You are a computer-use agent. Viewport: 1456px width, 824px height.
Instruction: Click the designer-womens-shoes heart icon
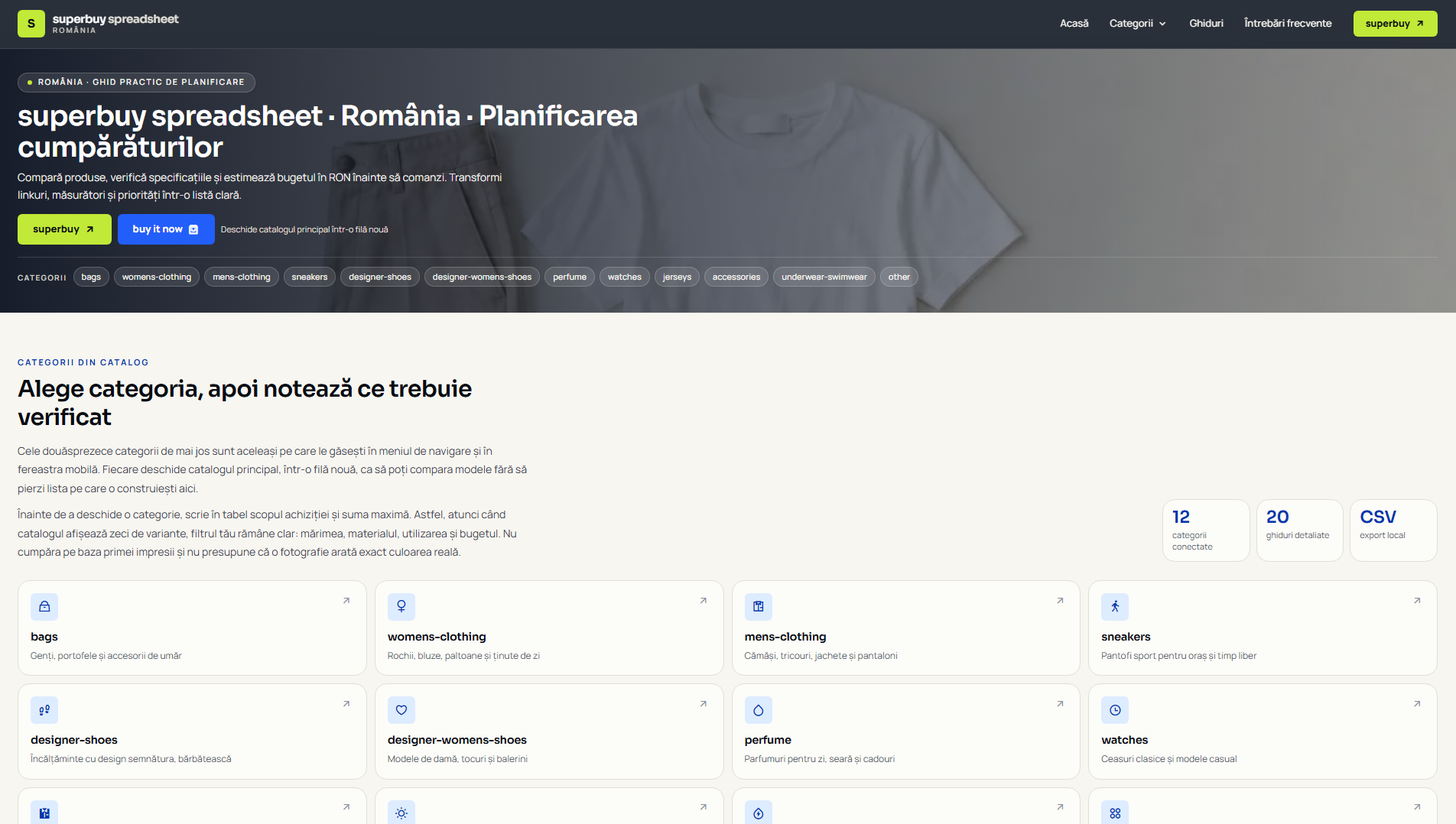click(401, 710)
